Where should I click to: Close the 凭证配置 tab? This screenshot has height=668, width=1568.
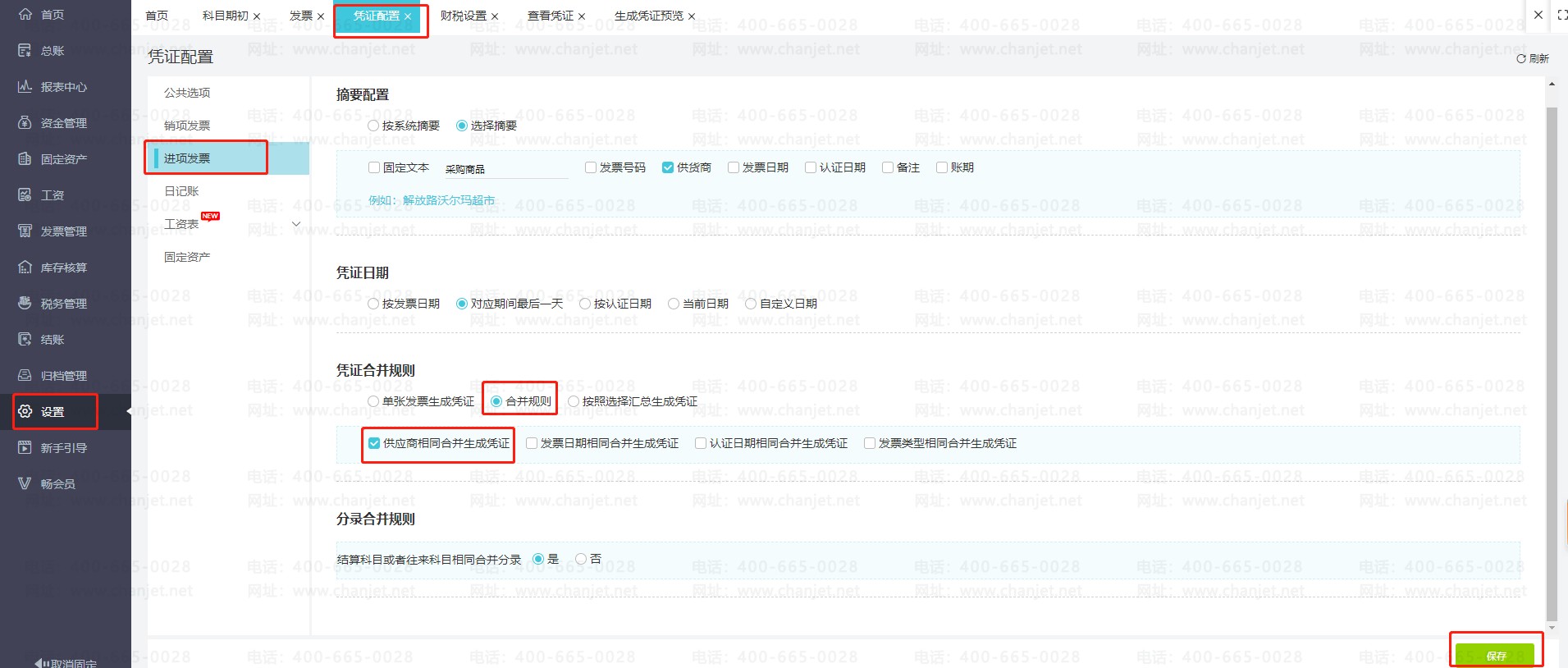[x=408, y=16]
